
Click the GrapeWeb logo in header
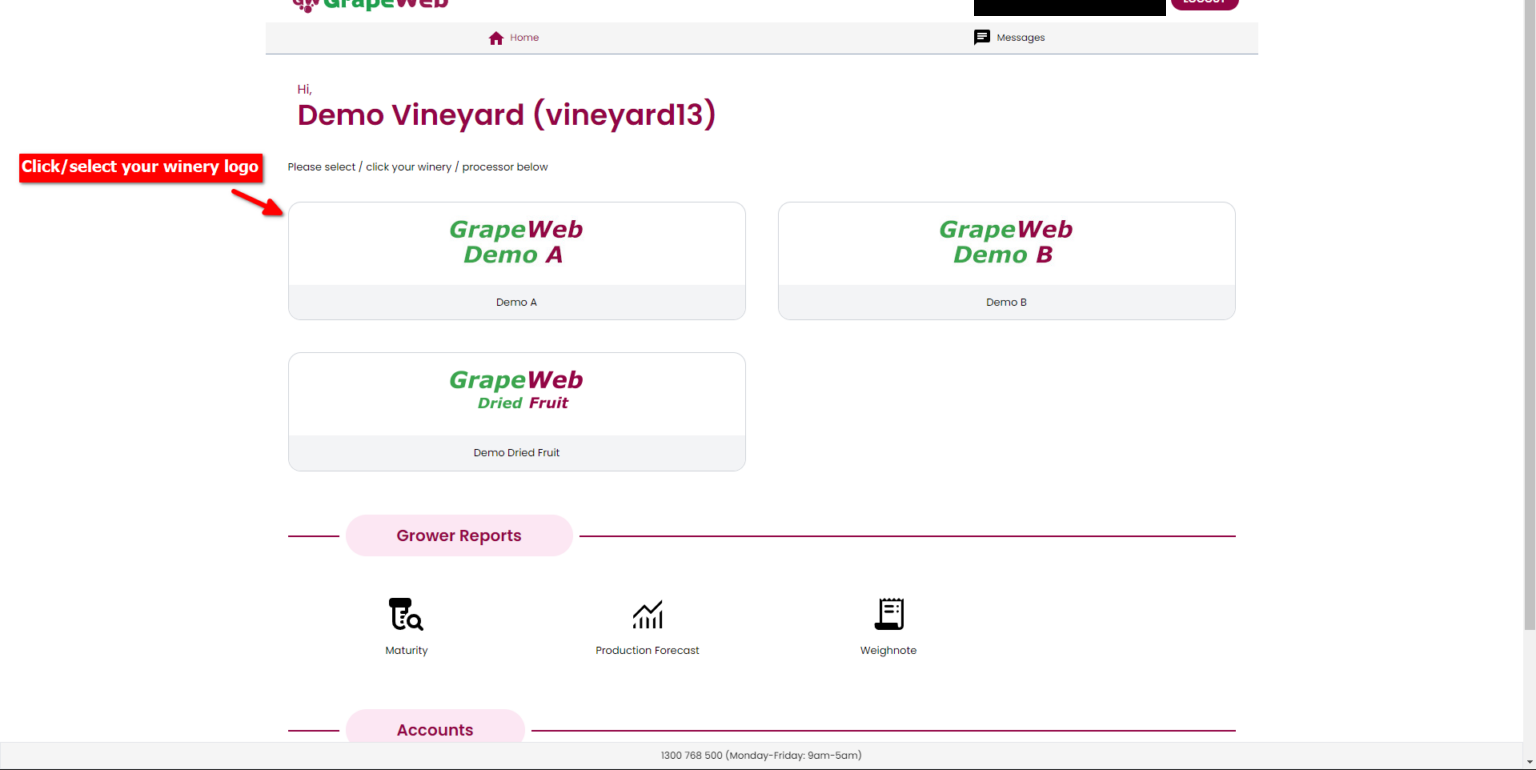coord(371,4)
